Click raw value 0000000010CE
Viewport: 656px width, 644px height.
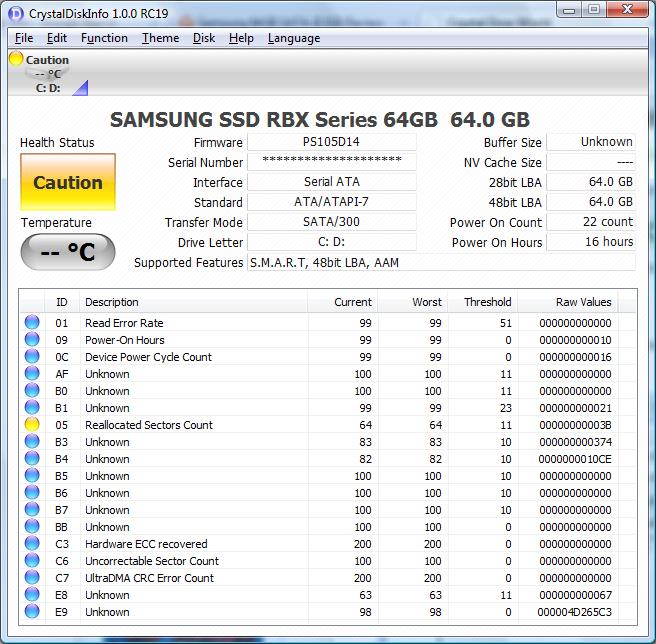(x=575, y=459)
